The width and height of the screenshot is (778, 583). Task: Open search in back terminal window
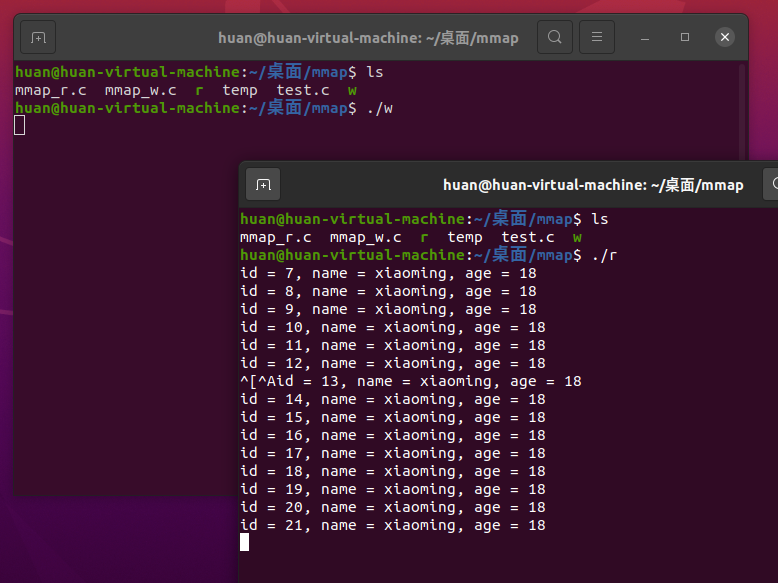coord(555,37)
